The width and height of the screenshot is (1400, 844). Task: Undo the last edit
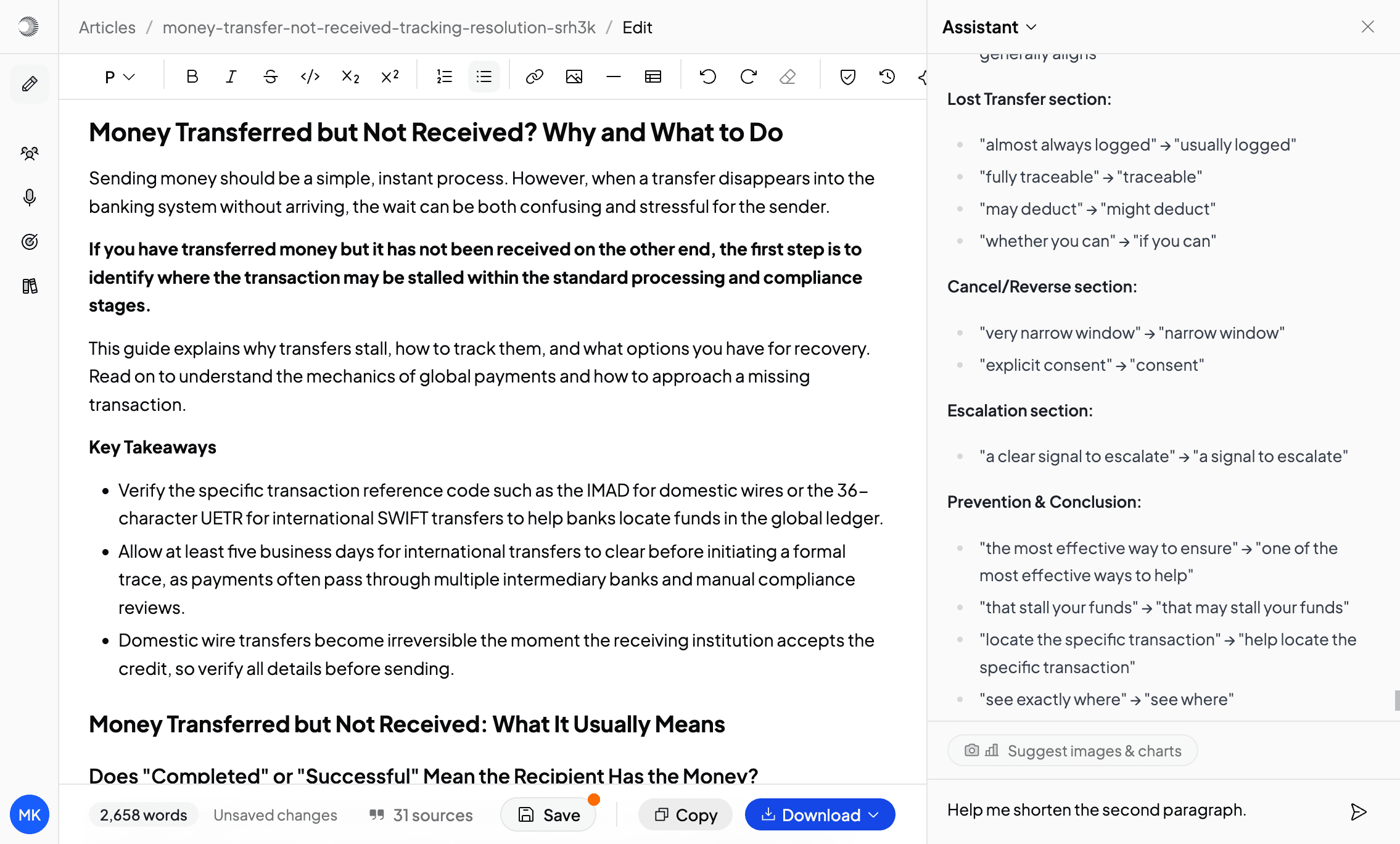pyautogui.click(x=708, y=77)
